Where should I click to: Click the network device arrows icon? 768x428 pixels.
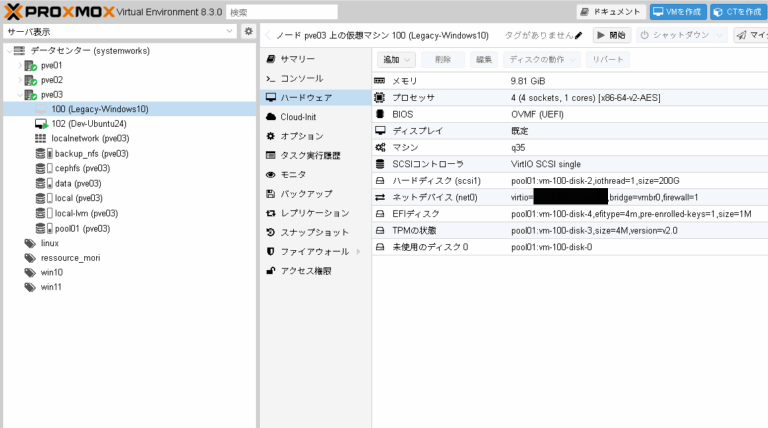[x=380, y=197]
